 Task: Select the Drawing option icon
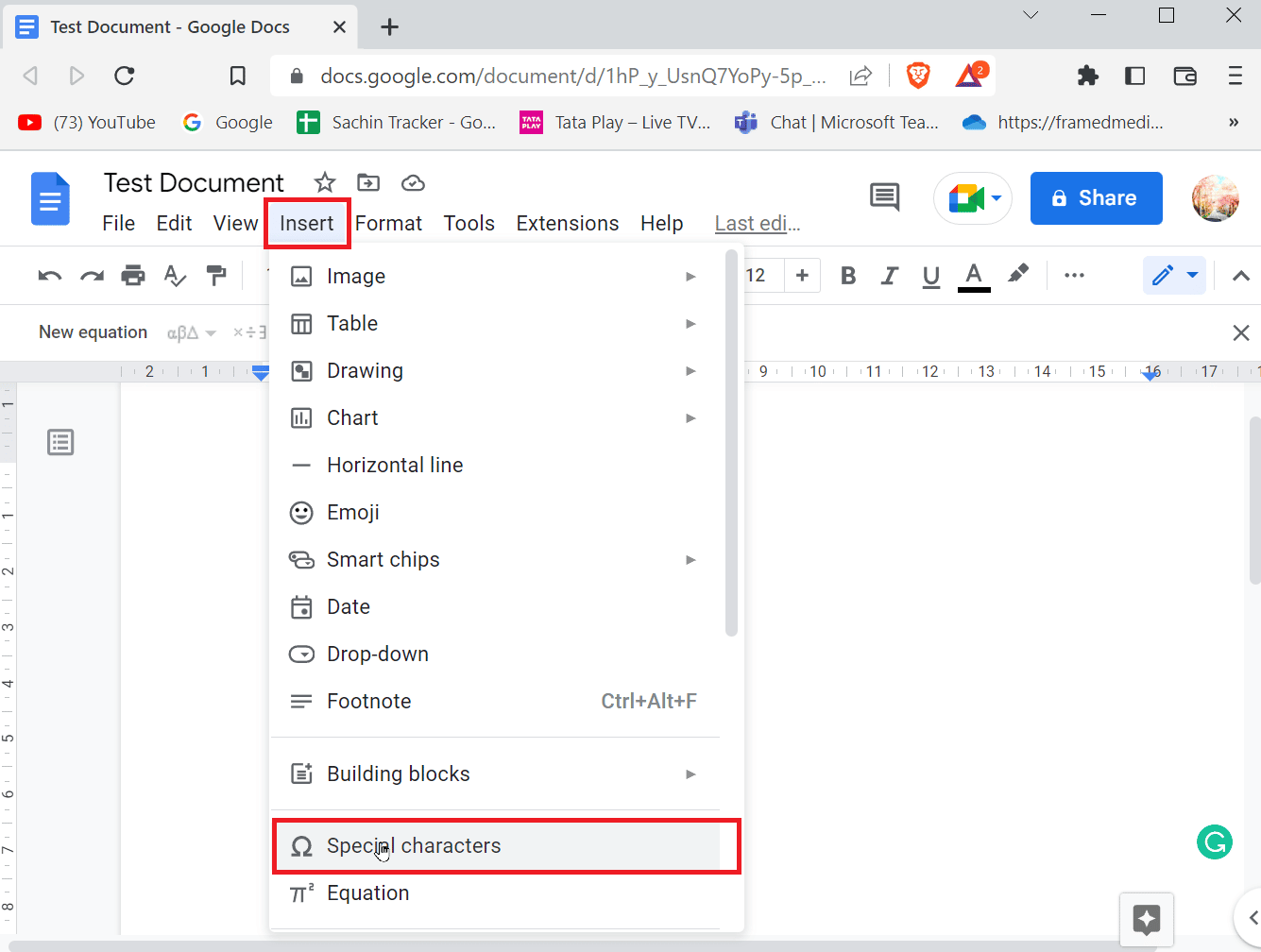(301, 370)
